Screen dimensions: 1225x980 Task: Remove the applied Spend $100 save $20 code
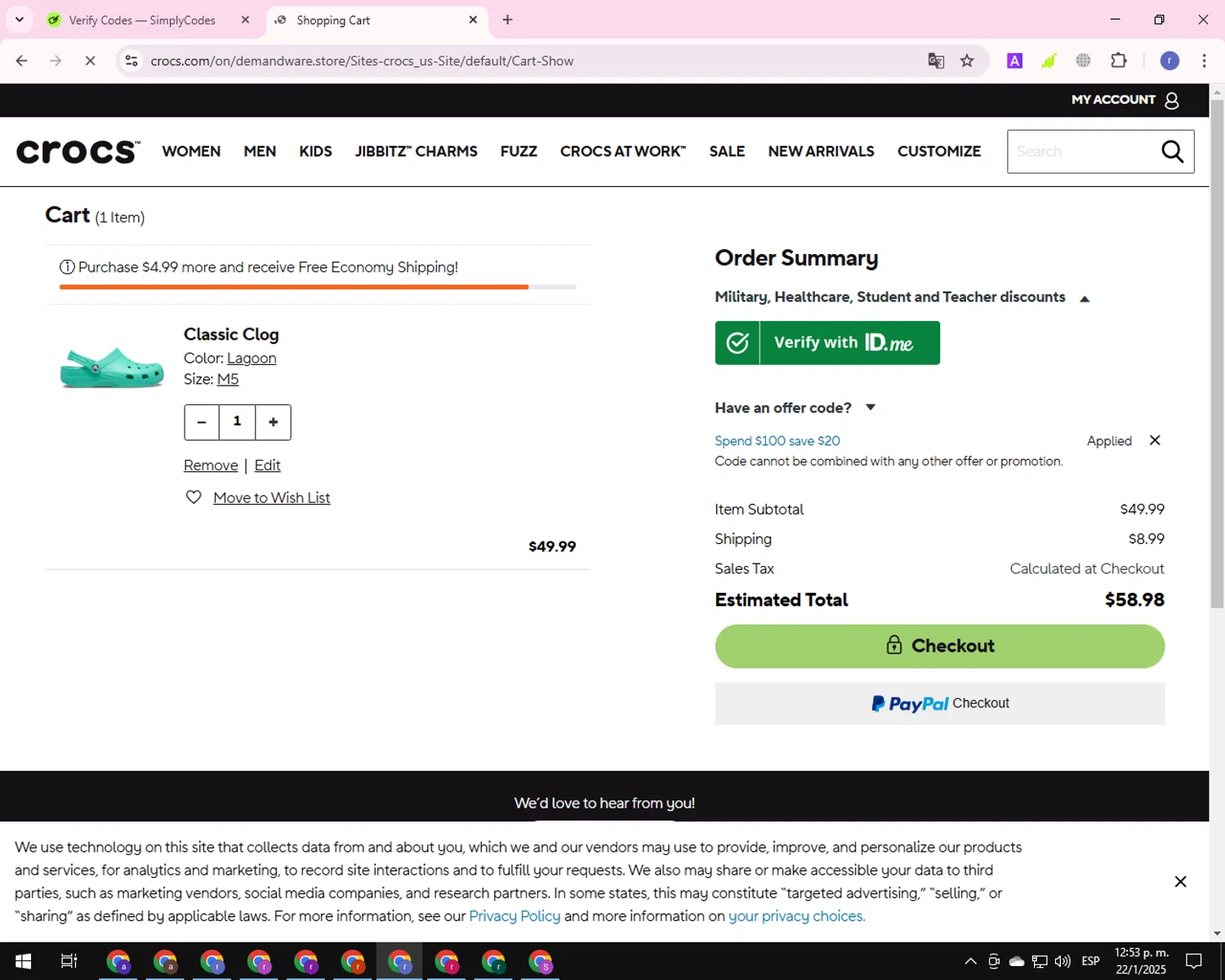pos(1155,440)
